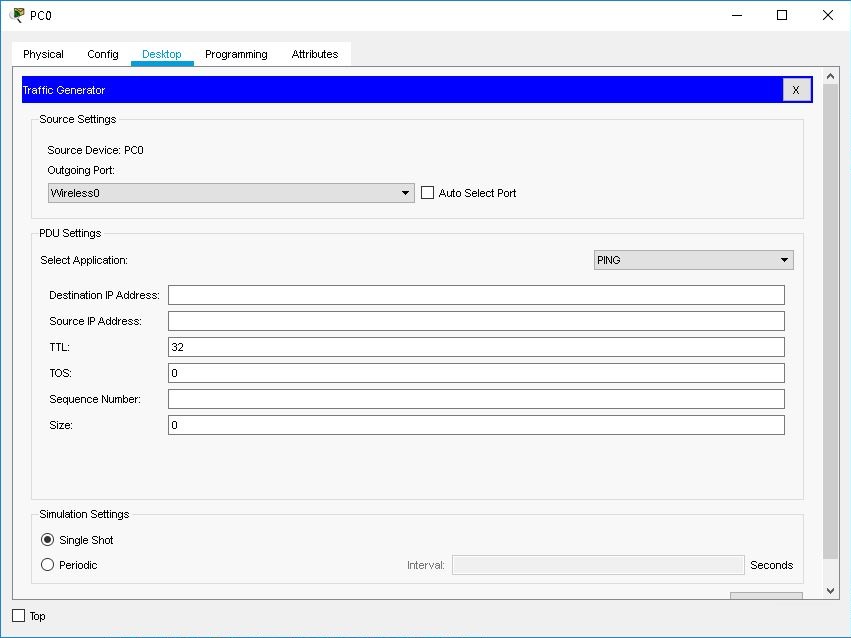The height and width of the screenshot is (638, 851).
Task: Switch to the Physical tab
Action: coord(42,54)
